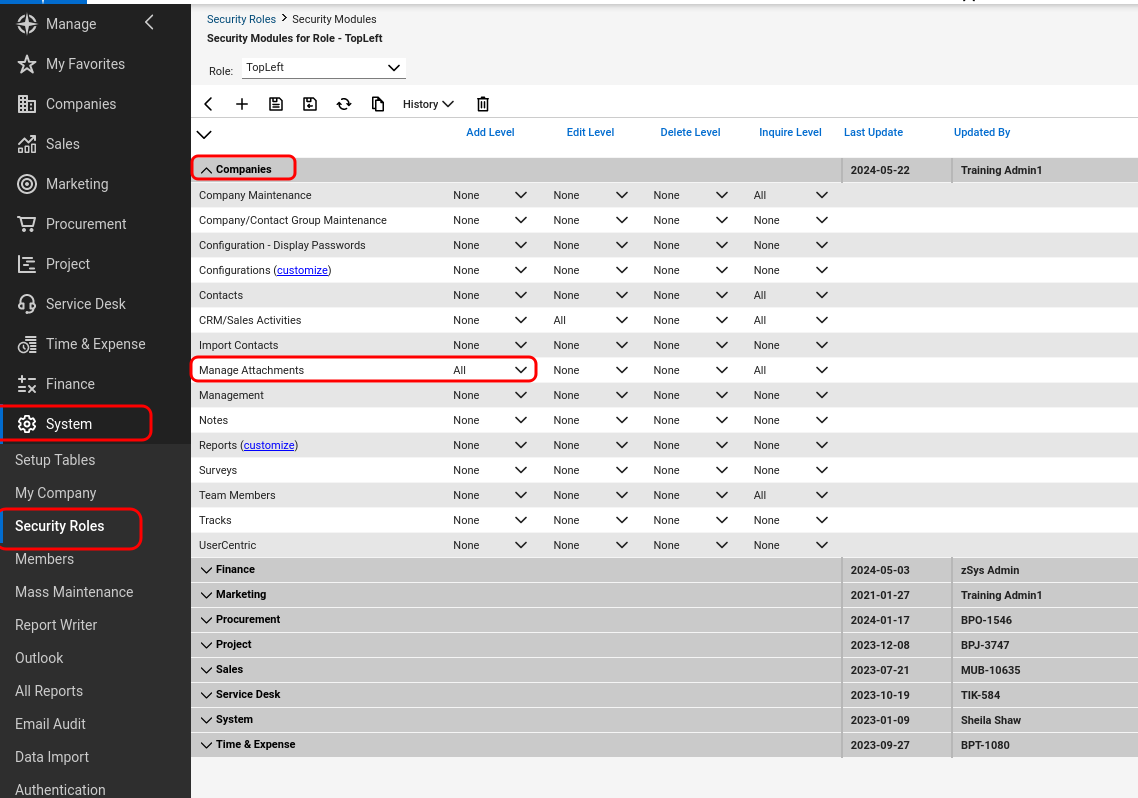The image size is (1138, 798).
Task: Sort by Updated By column header
Action: coord(981,132)
